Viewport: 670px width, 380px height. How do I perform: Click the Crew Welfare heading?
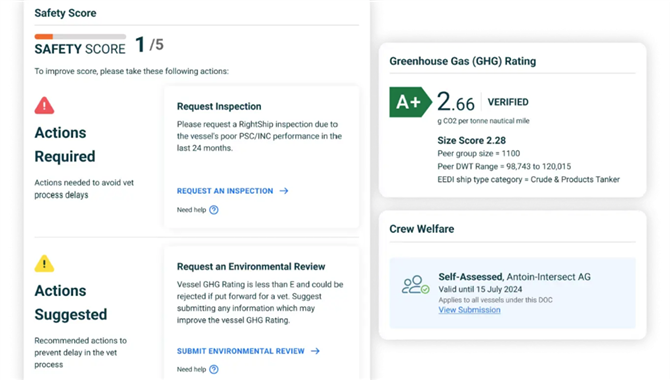[421, 229]
